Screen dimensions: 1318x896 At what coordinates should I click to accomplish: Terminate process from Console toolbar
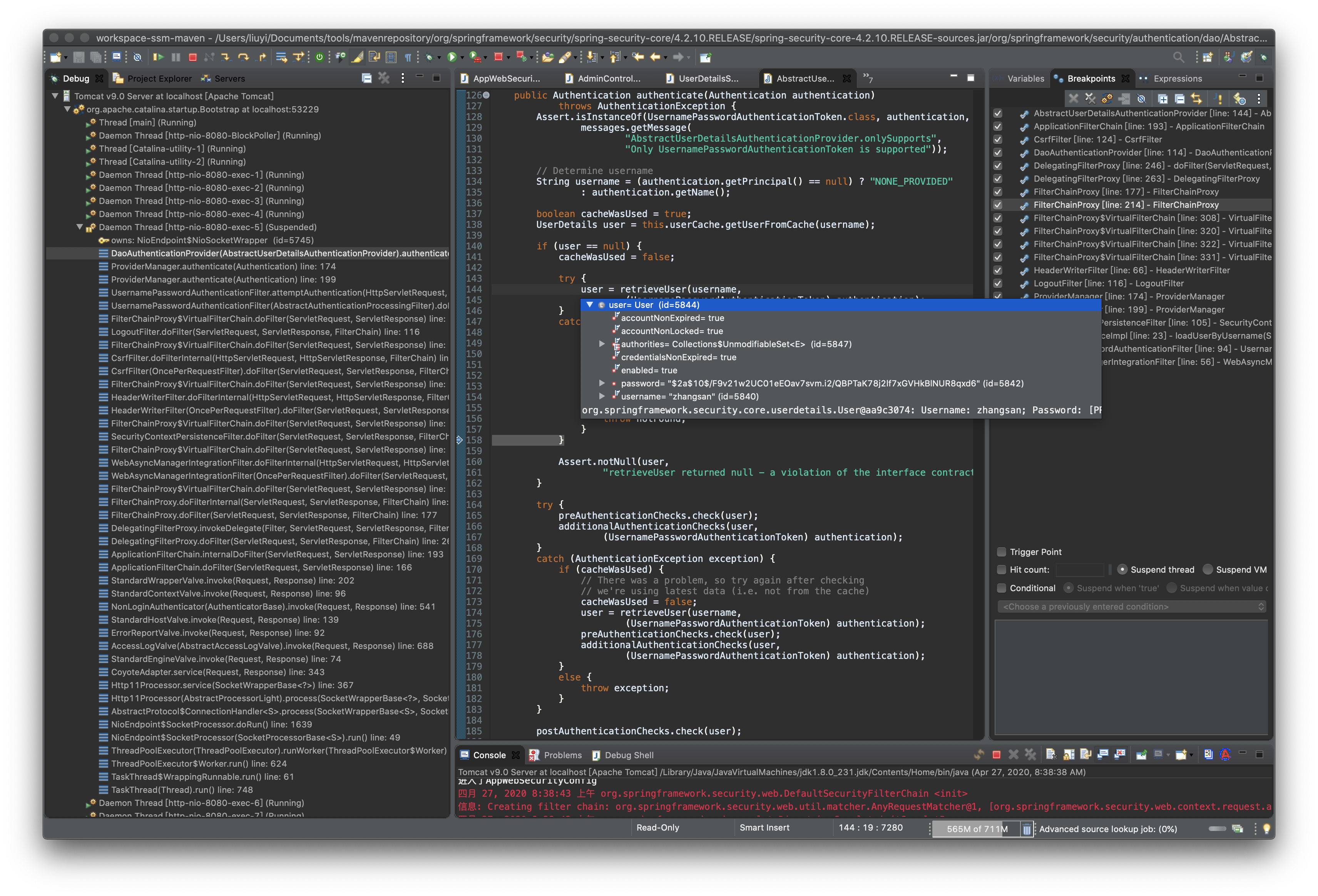tap(997, 755)
